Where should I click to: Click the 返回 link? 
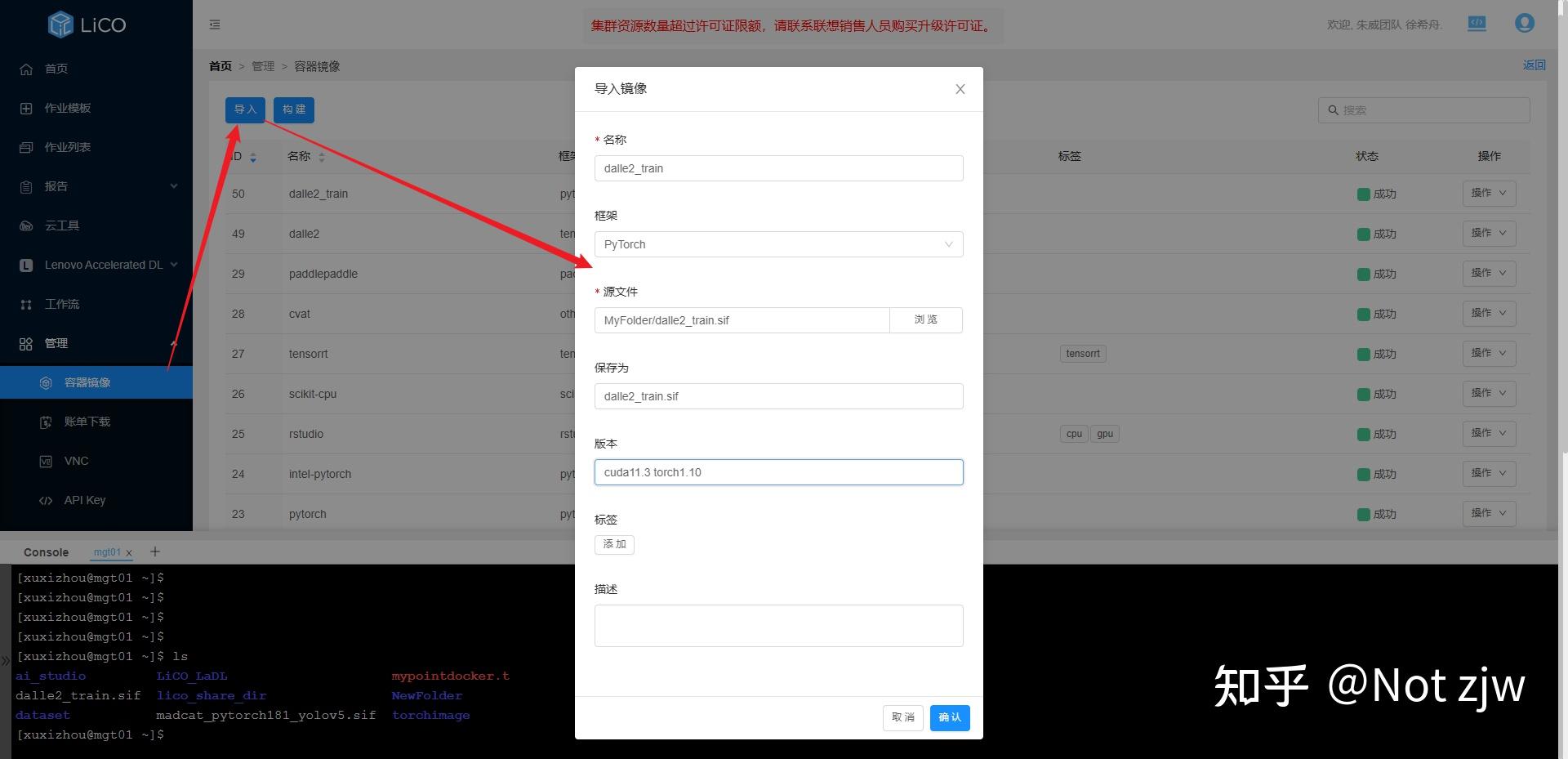click(1534, 65)
